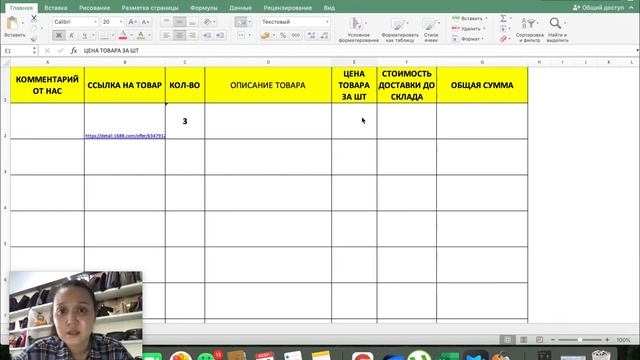640x360 pixels.
Task: Click the decrease decimal icon
Action: (x=324, y=36)
